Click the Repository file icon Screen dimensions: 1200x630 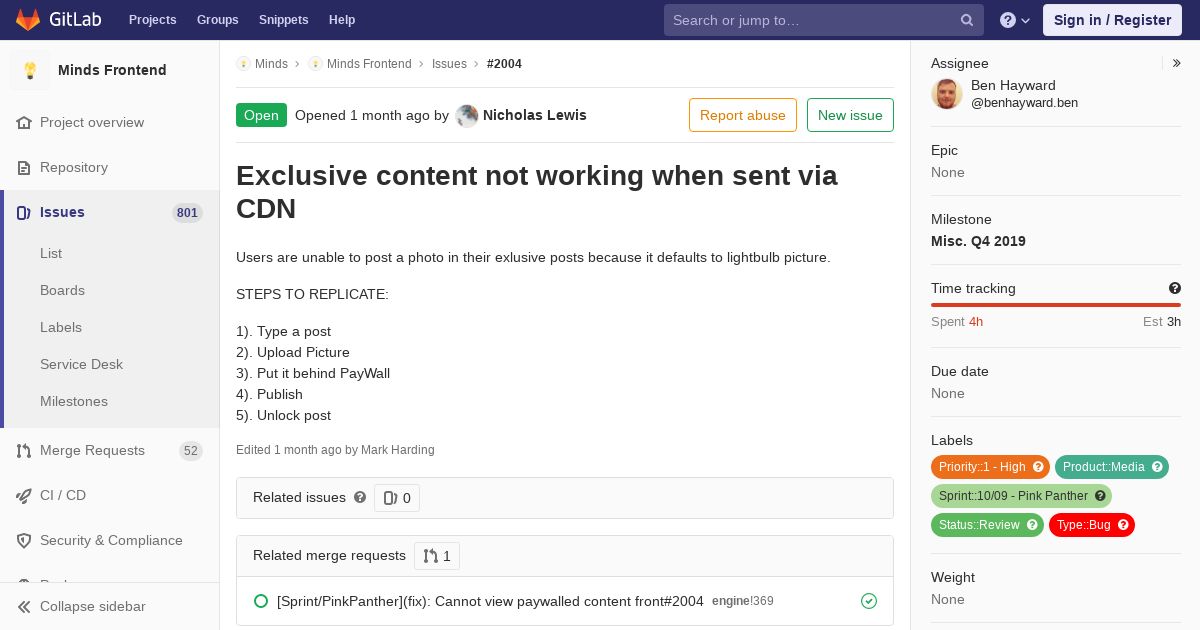click(x=24, y=167)
